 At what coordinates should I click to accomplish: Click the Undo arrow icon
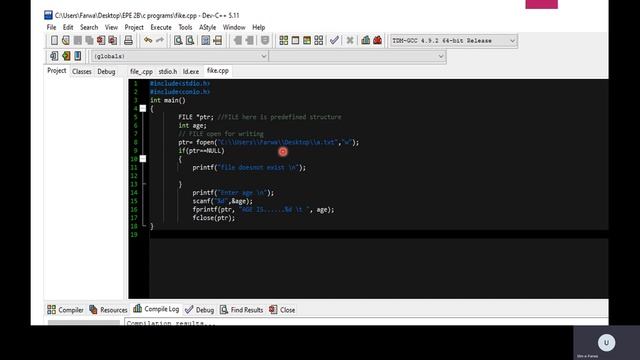click(x=148, y=40)
